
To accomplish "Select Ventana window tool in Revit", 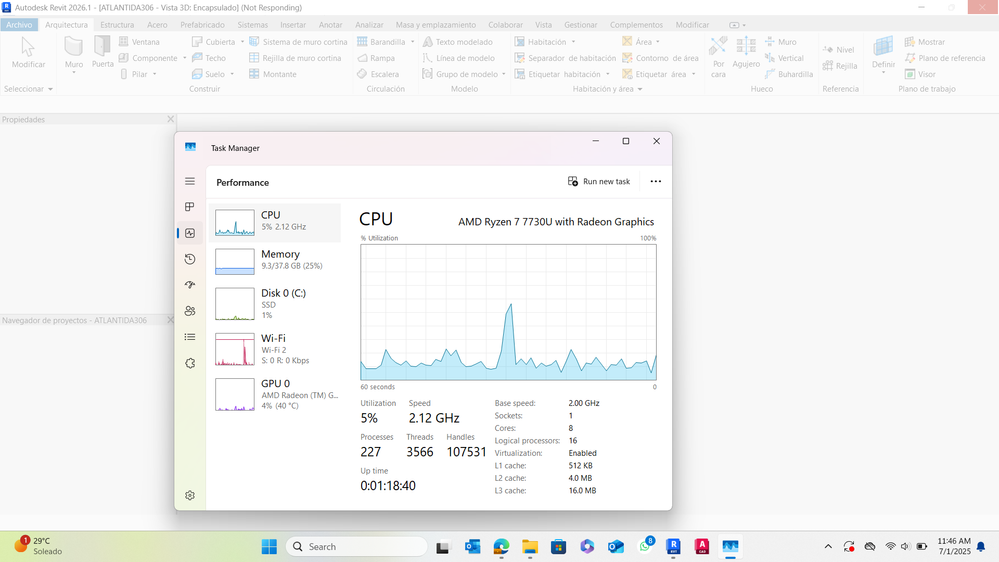I will 139,41.
